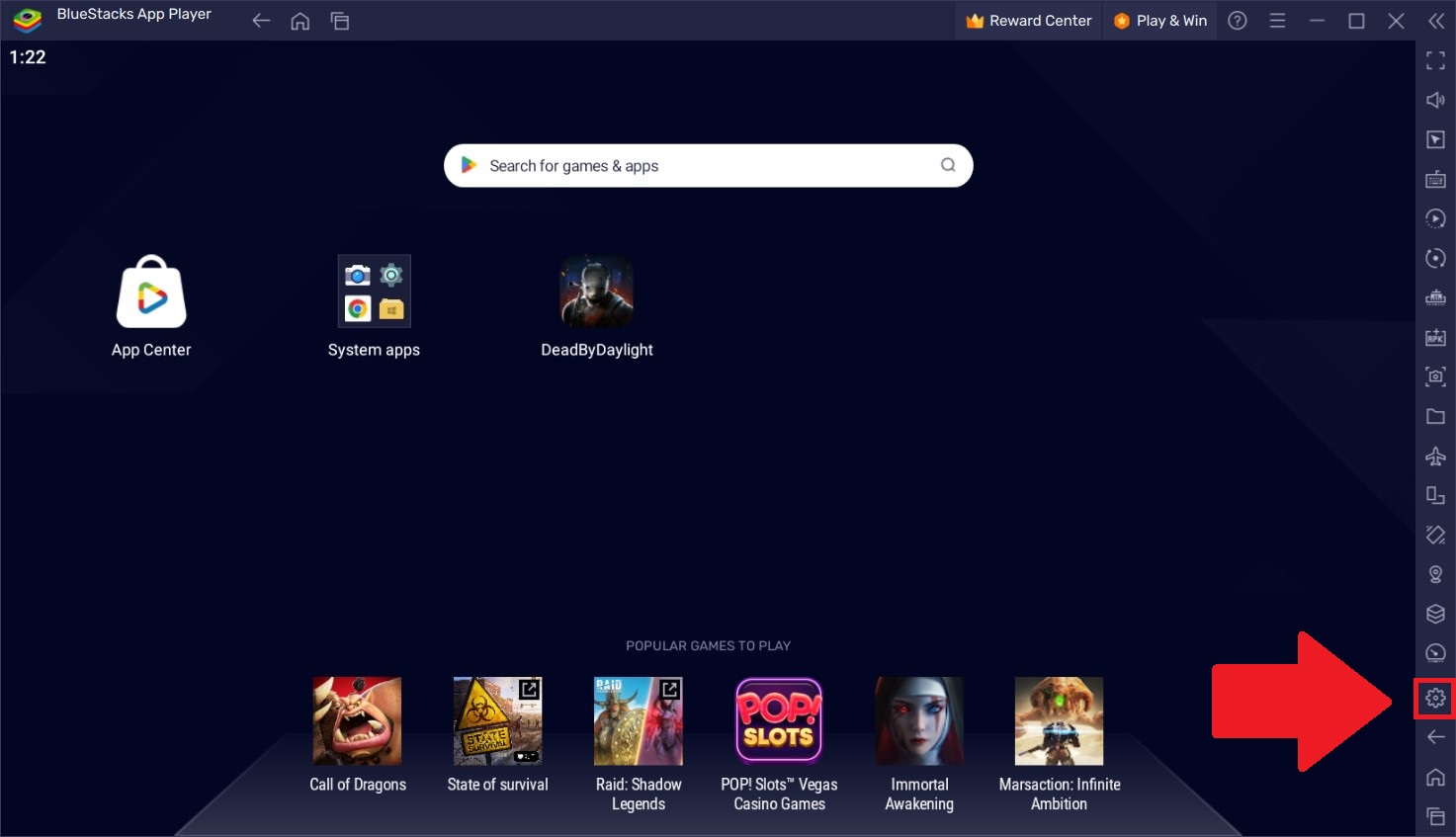The image size is (1456, 837).
Task: Open the settings gear in the sidebar
Action: click(x=1435, y=699)
